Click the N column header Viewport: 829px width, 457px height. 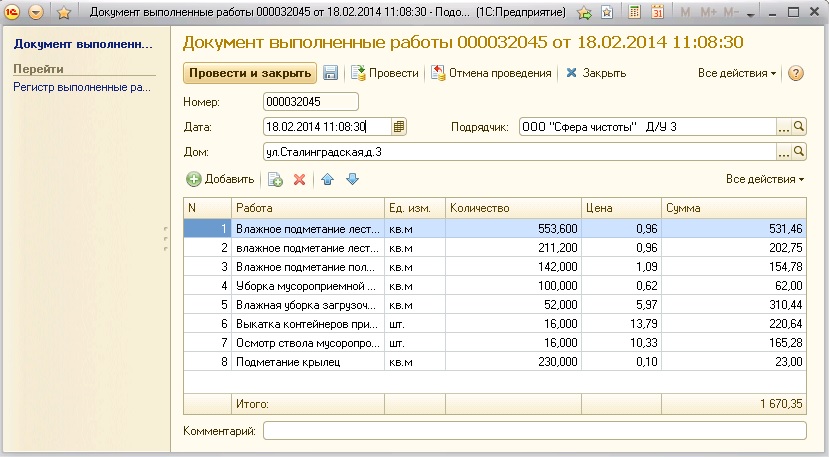[x=207, y=208]
